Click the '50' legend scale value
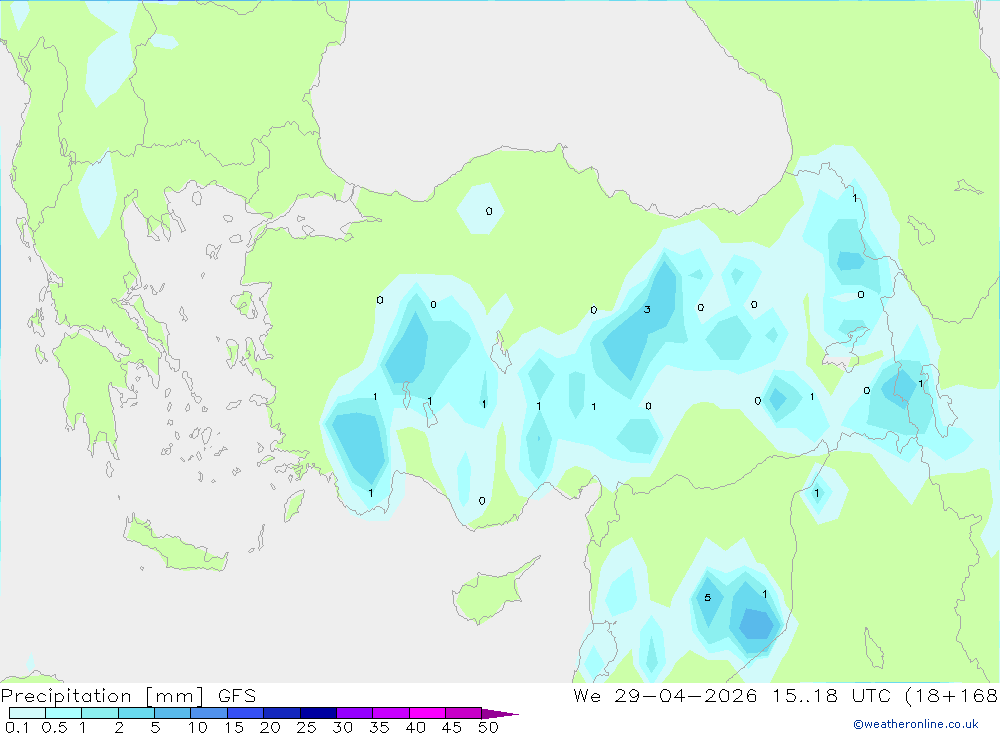 488,727
